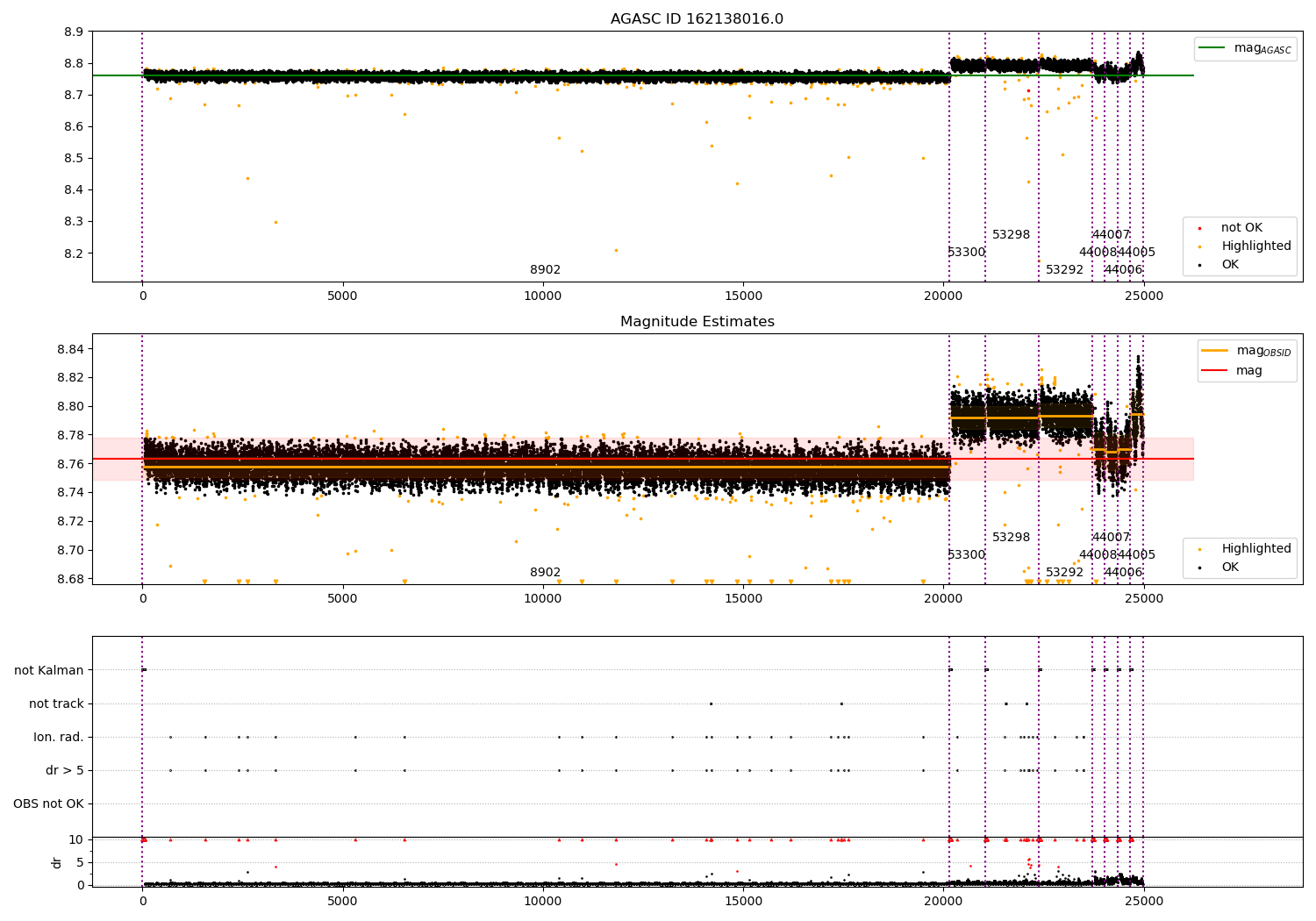Click x-axis tick 10000 under AGASC ID plot
Image resolution: width=1316 pixels, height=921 pixels.
click(x=542, y=296)
